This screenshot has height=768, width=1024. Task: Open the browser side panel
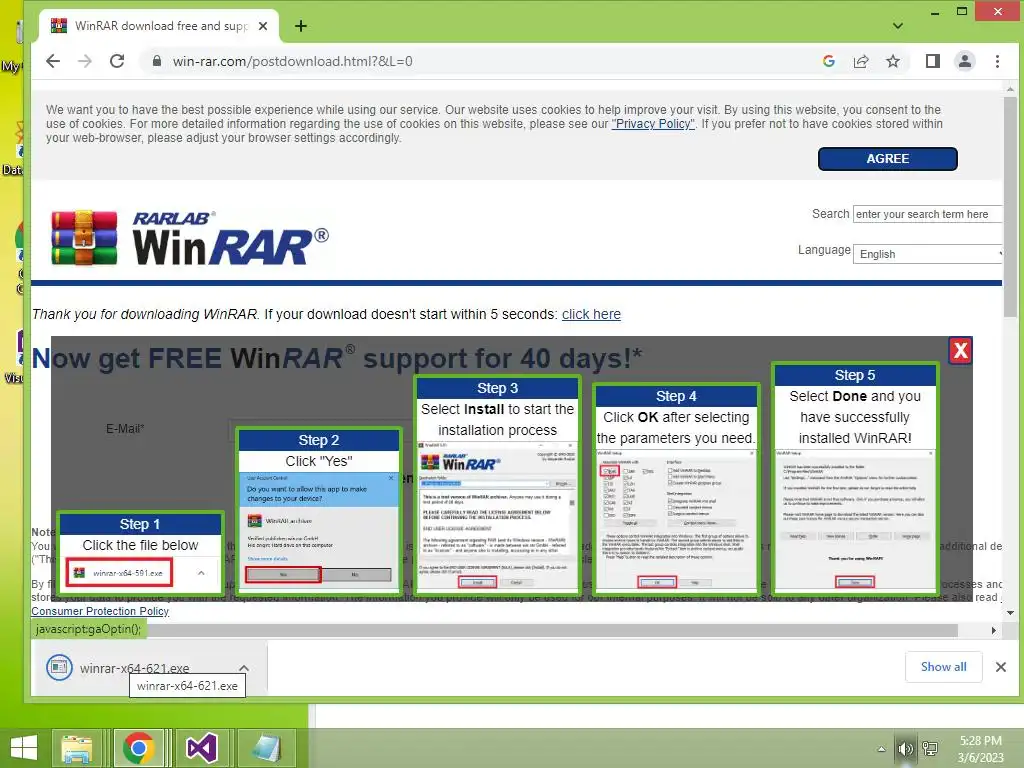(x=933, y=61)
